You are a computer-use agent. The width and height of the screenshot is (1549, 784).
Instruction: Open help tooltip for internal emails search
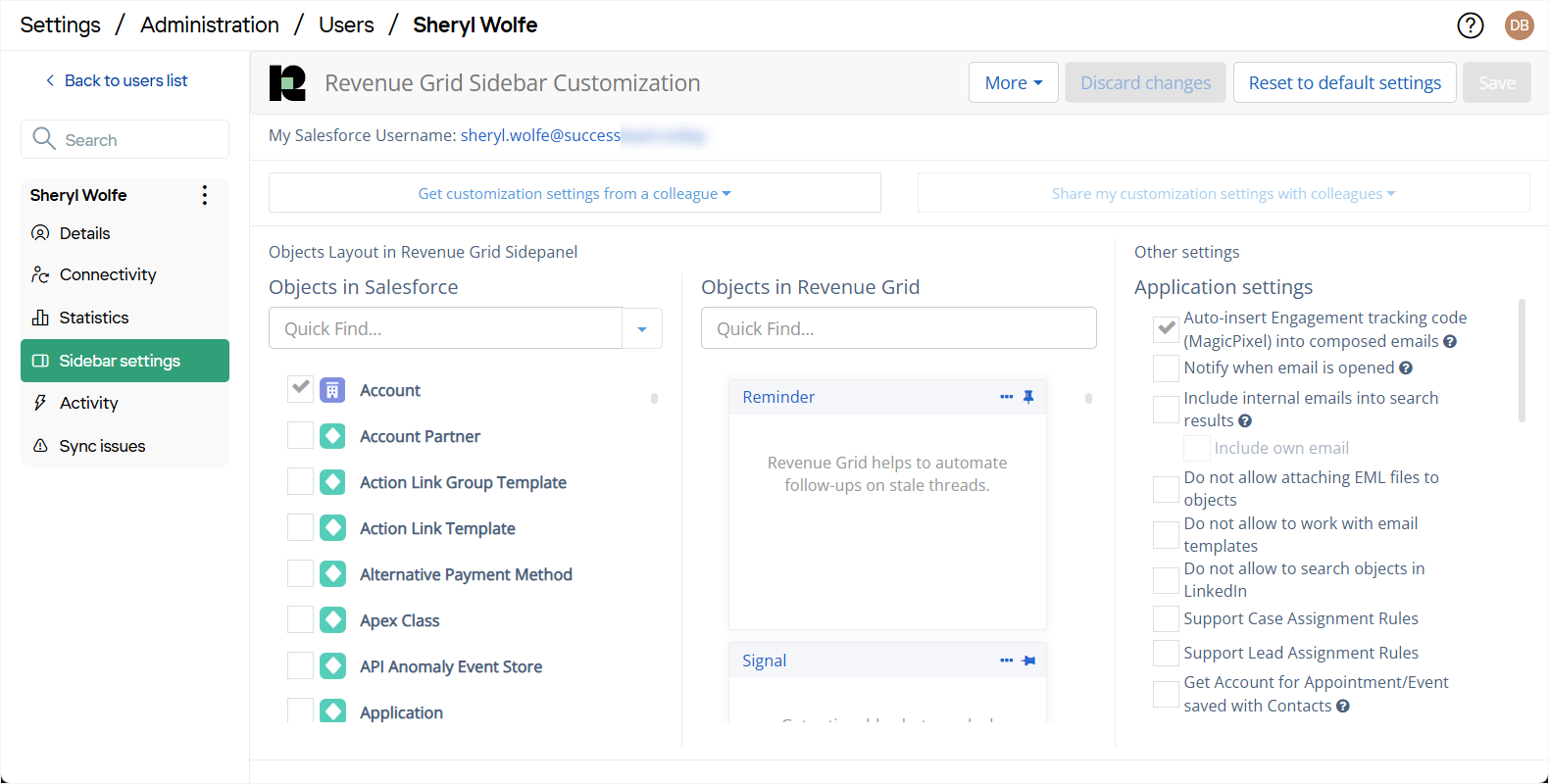(x=1245, y=421)
